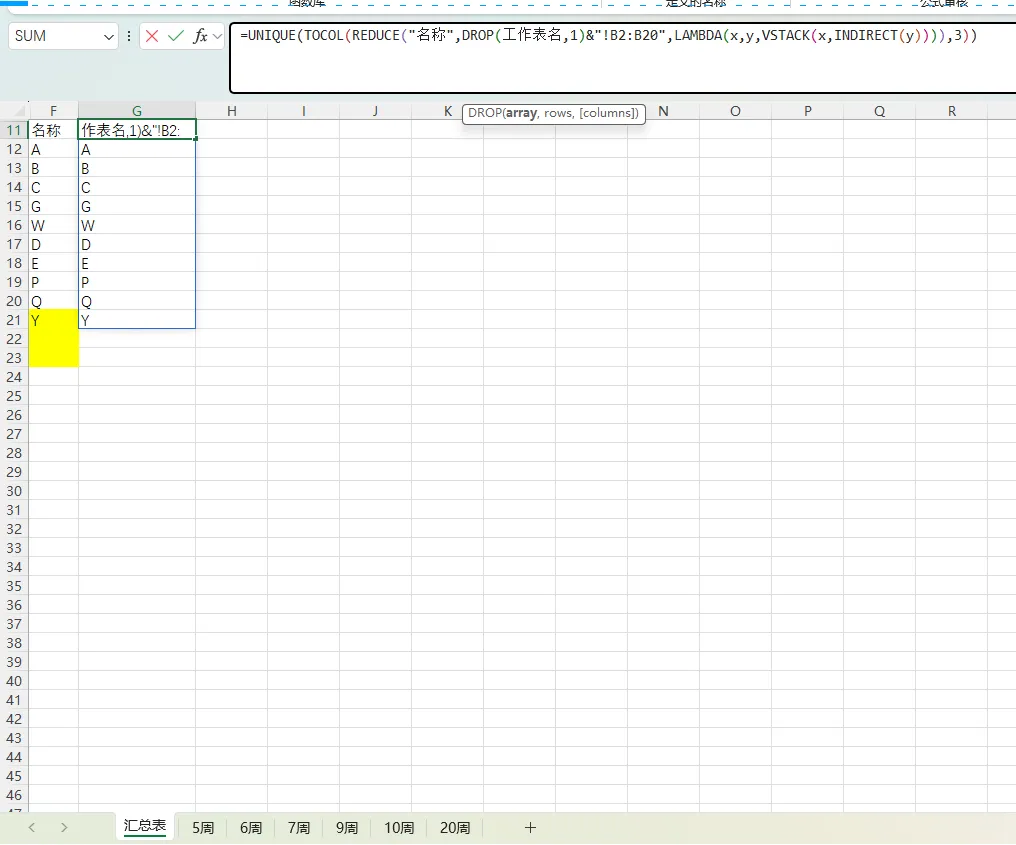Switch to the 9周 sheet tab

click(347, 828)
